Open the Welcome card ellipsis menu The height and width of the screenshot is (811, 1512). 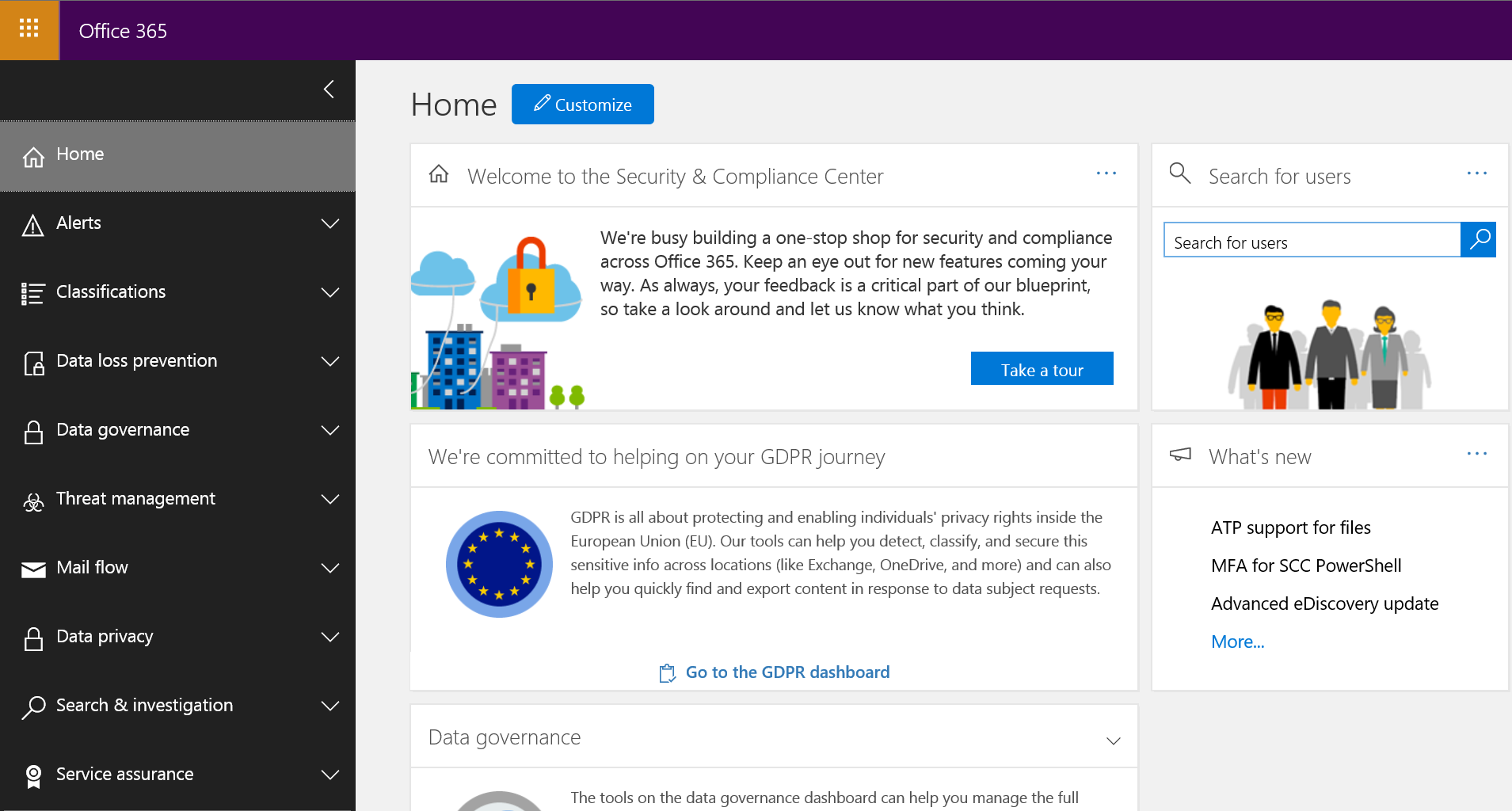(x=1106, y=173)
